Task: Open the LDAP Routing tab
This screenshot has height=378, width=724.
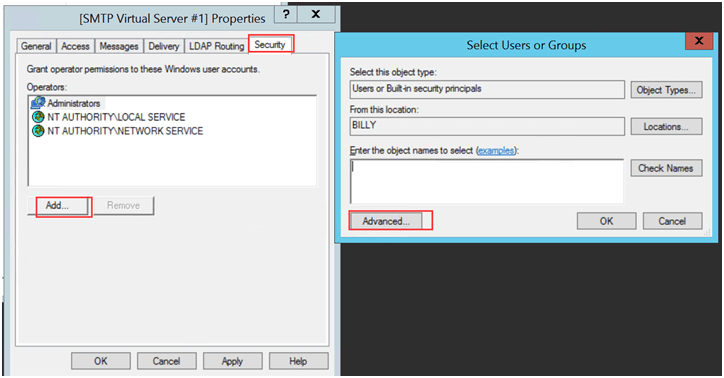Action: click(217, 46)
